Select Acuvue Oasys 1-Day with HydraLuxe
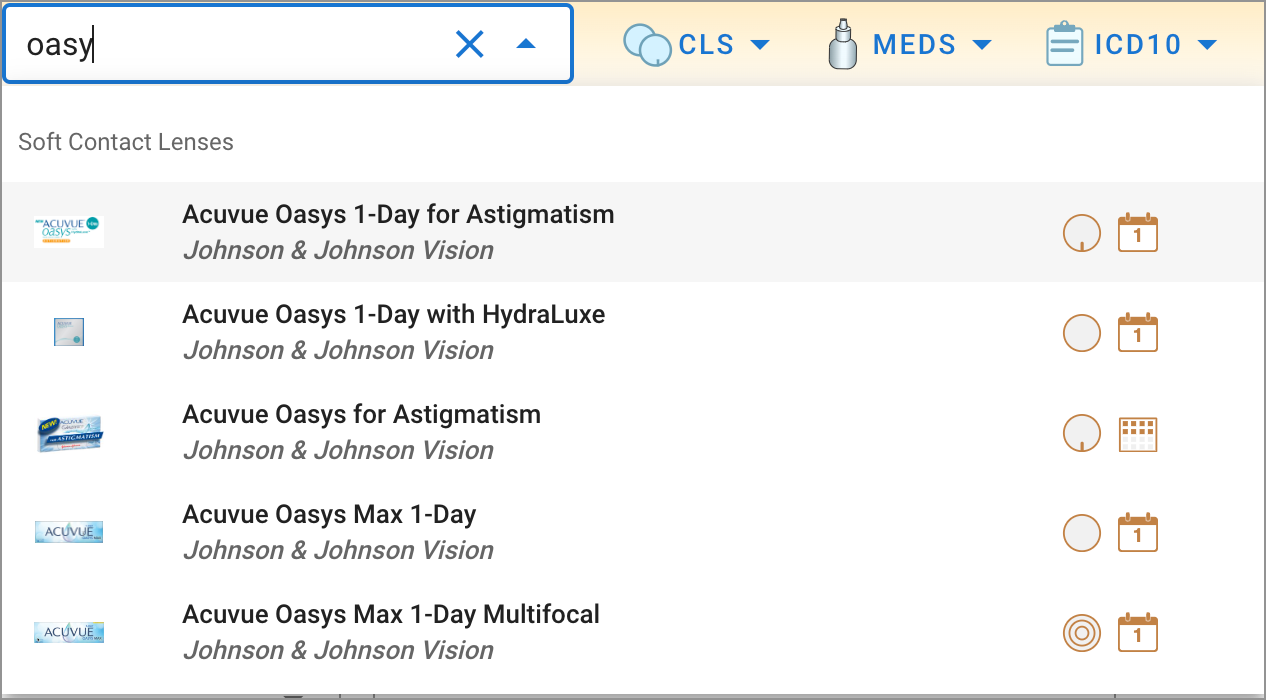The width and height of the screenshot is (1266, 700). pyautogui.click(x=393, y=315)
